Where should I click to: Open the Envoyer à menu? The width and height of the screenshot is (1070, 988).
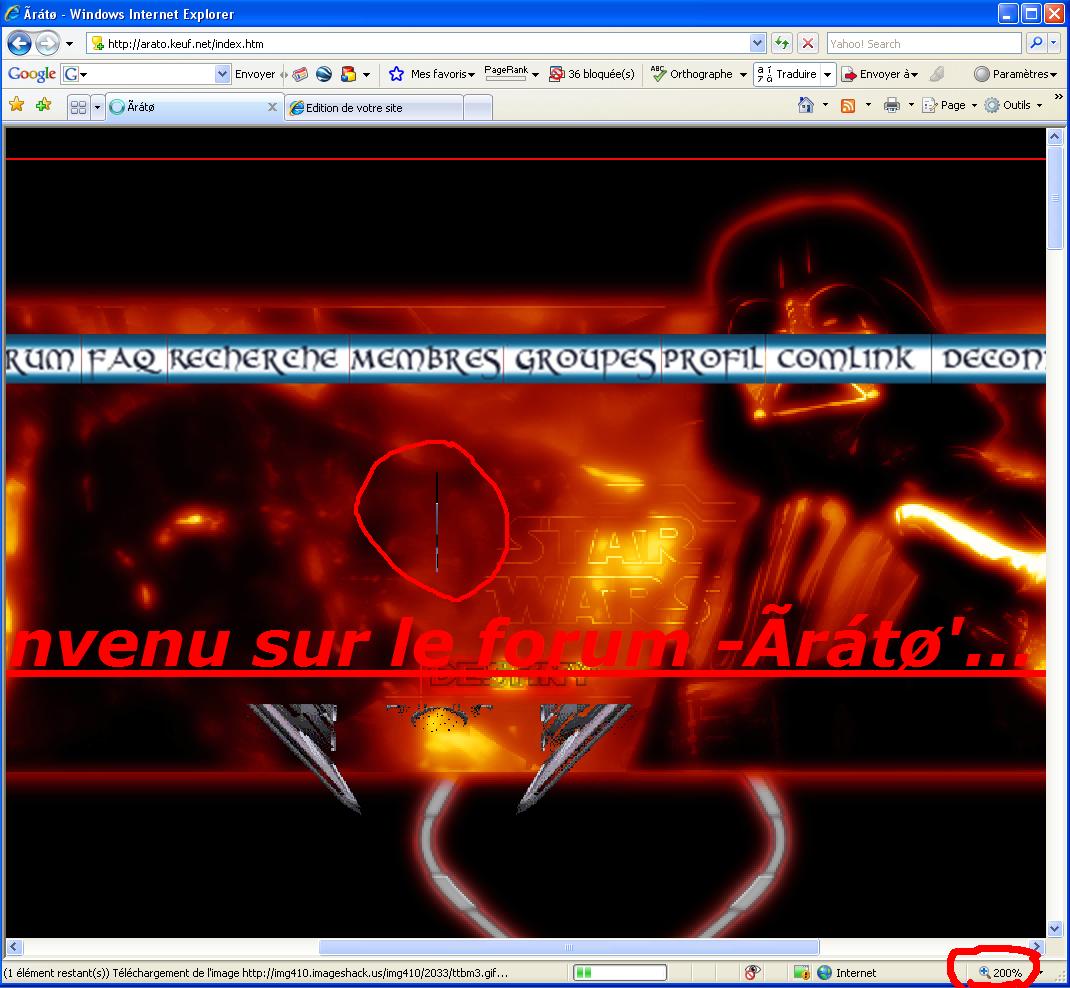click(x=880, y=74)
